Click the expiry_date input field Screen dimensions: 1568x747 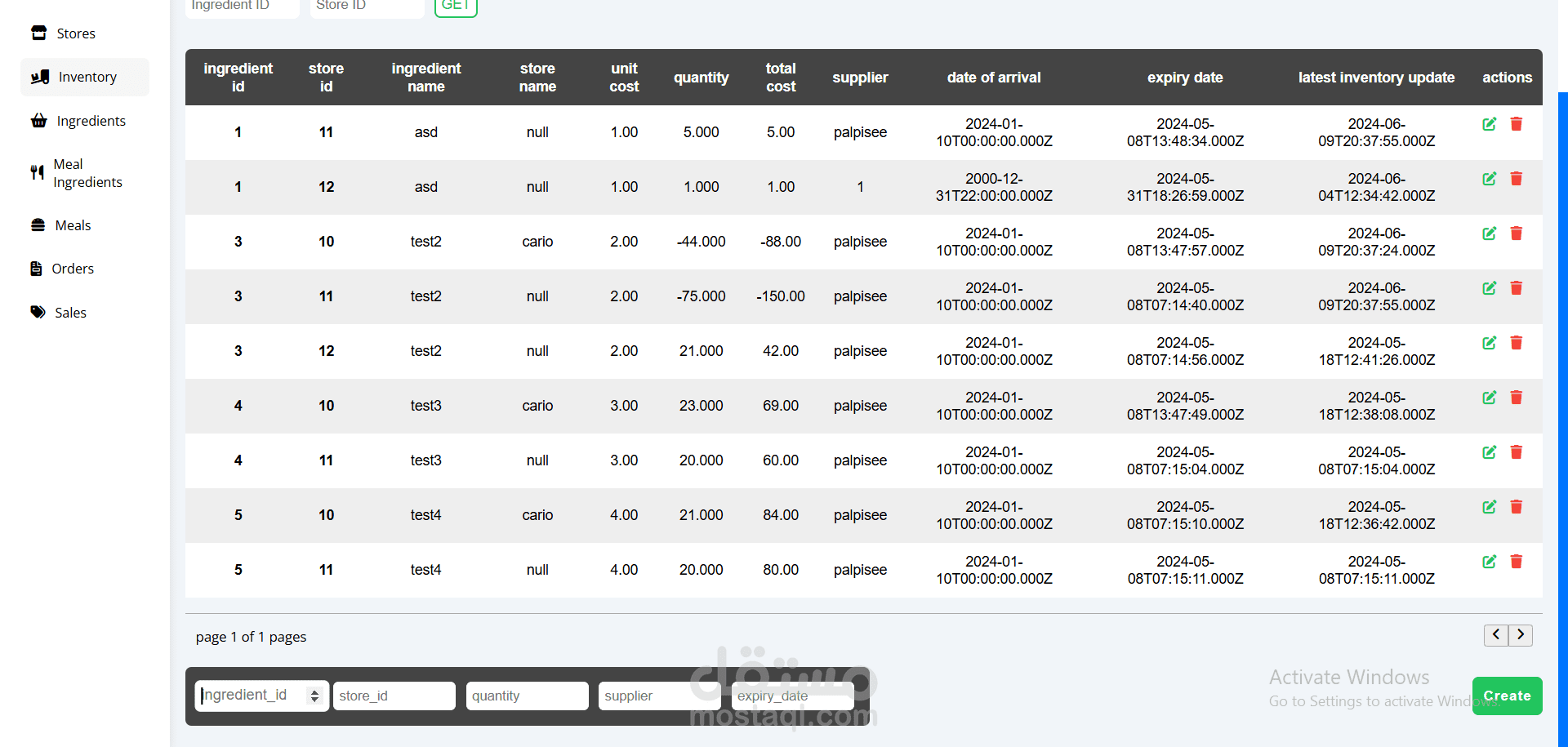[x=792, y=696]
